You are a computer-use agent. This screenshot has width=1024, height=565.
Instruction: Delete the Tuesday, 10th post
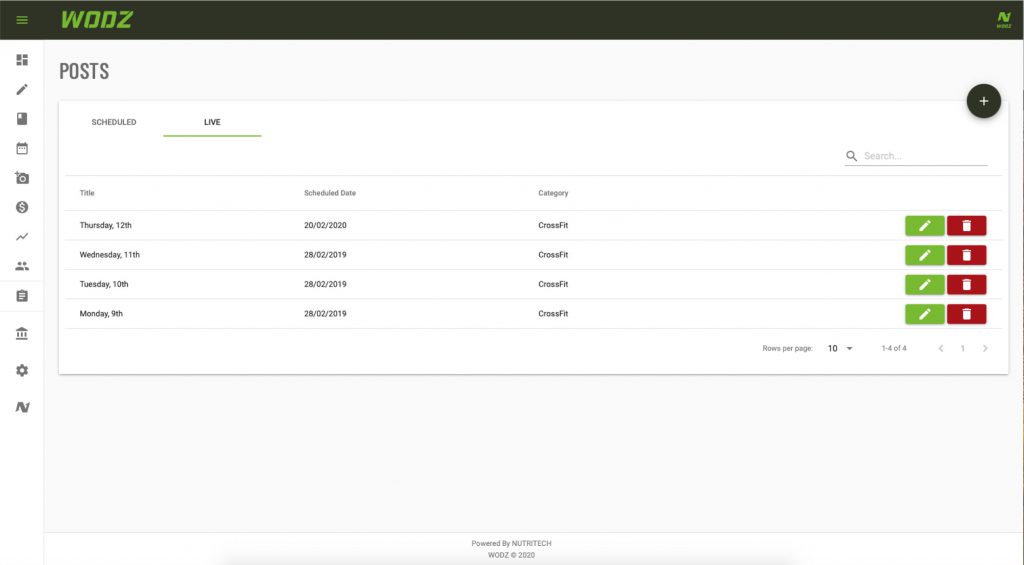[967, 284]
